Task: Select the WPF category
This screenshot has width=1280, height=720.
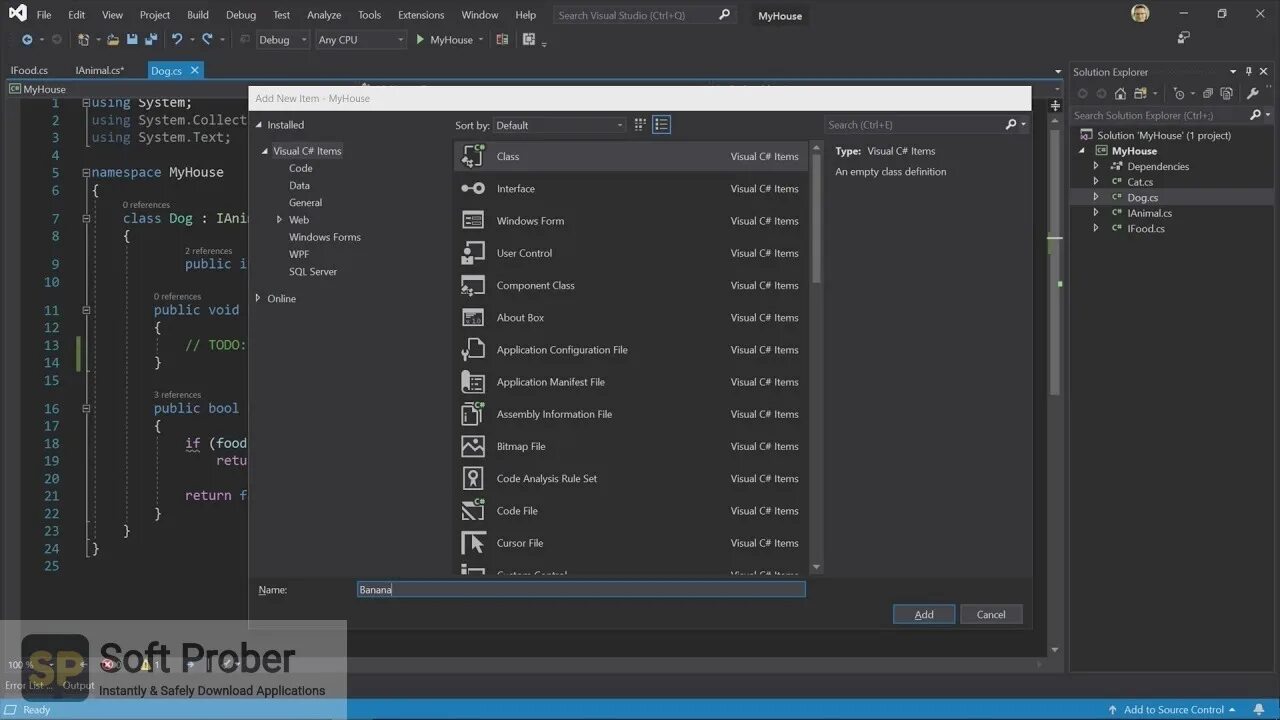Action: [300, 254]
